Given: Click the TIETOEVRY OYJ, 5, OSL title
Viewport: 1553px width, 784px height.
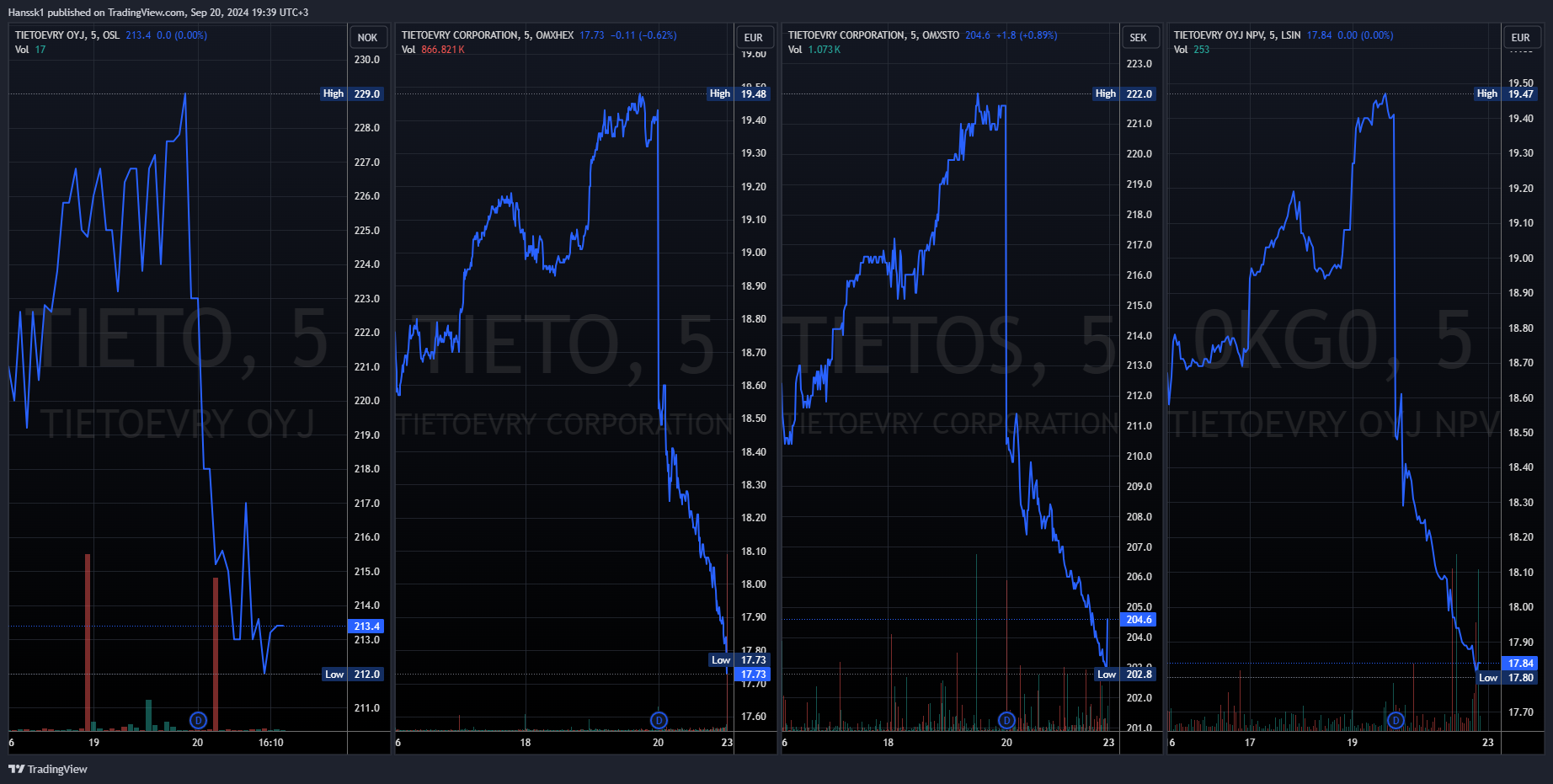Looking at the screenshot, I should pos(67,35).
